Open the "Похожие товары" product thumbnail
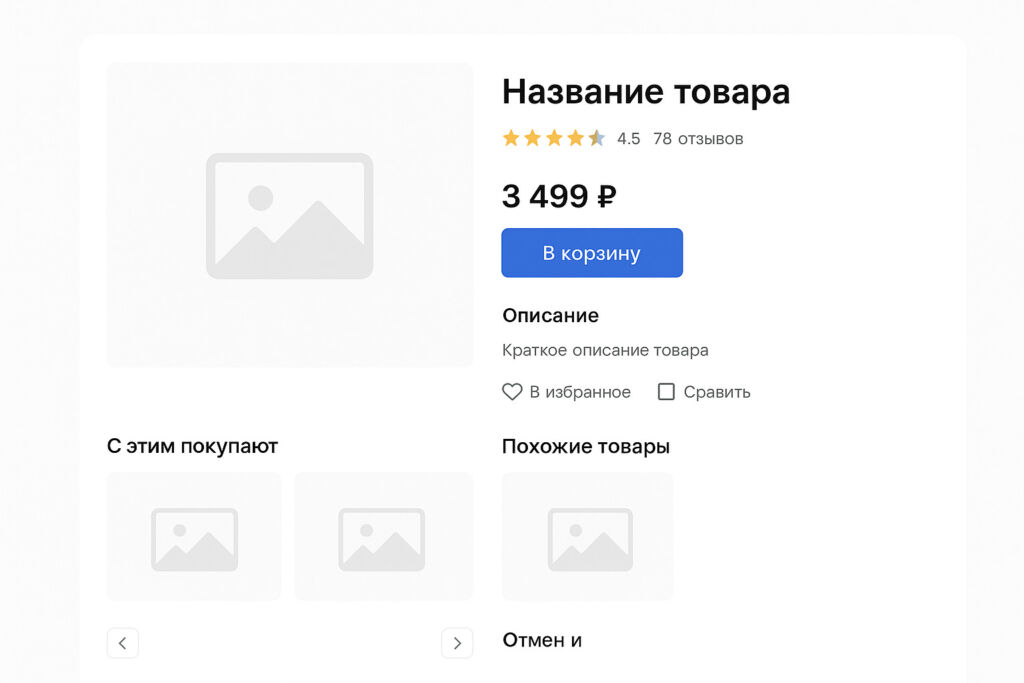The height and width of the screenshot is (683, 1024). point(588,537)
